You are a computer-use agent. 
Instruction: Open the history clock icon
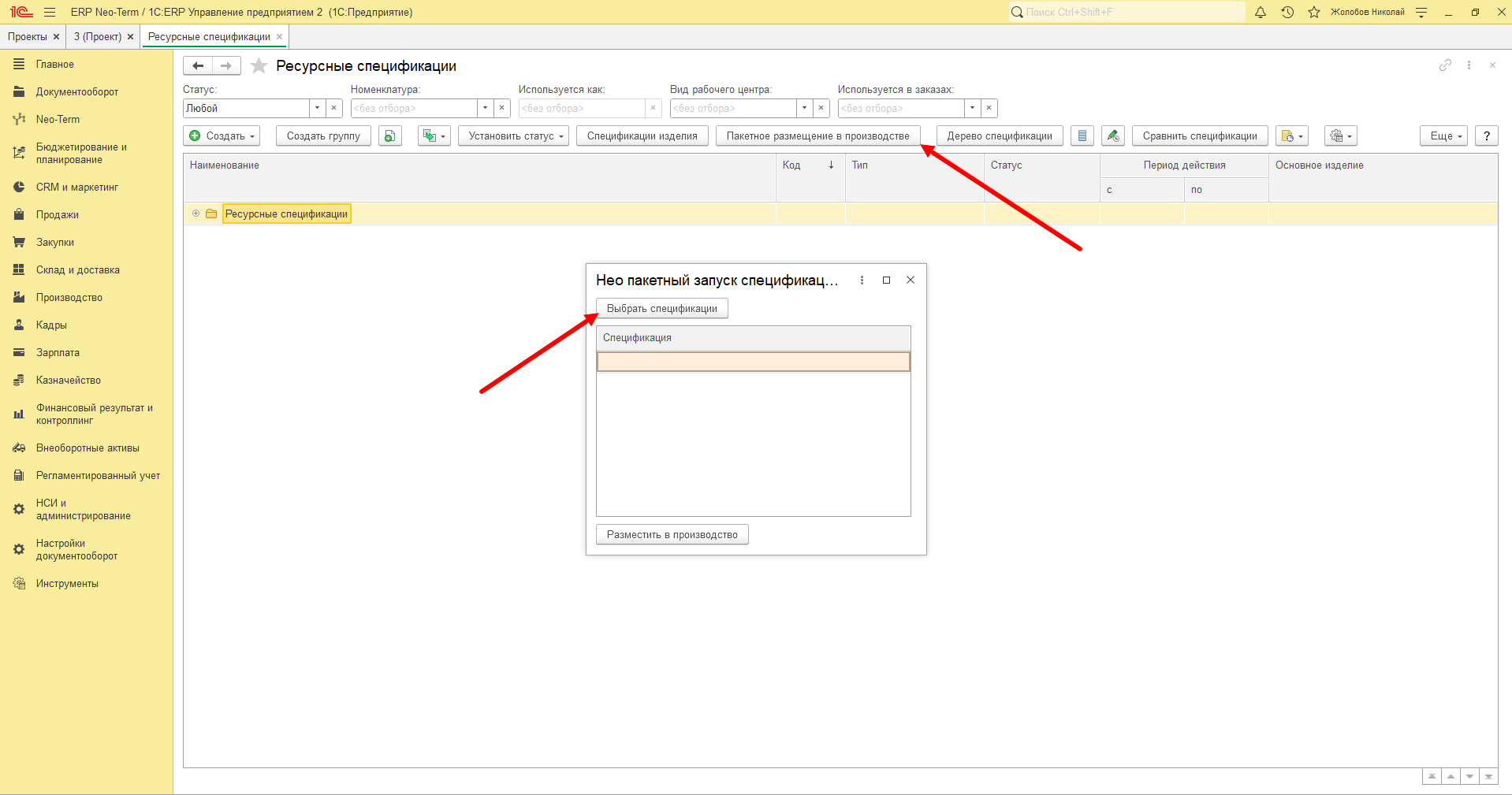[1287, 12]
